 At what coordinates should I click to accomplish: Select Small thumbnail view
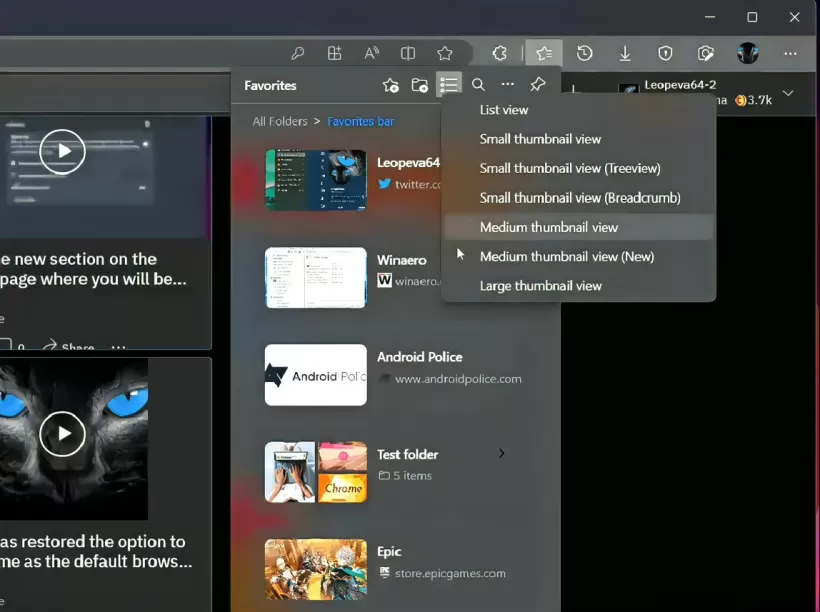pyautogui.click(x=578, y=139)
